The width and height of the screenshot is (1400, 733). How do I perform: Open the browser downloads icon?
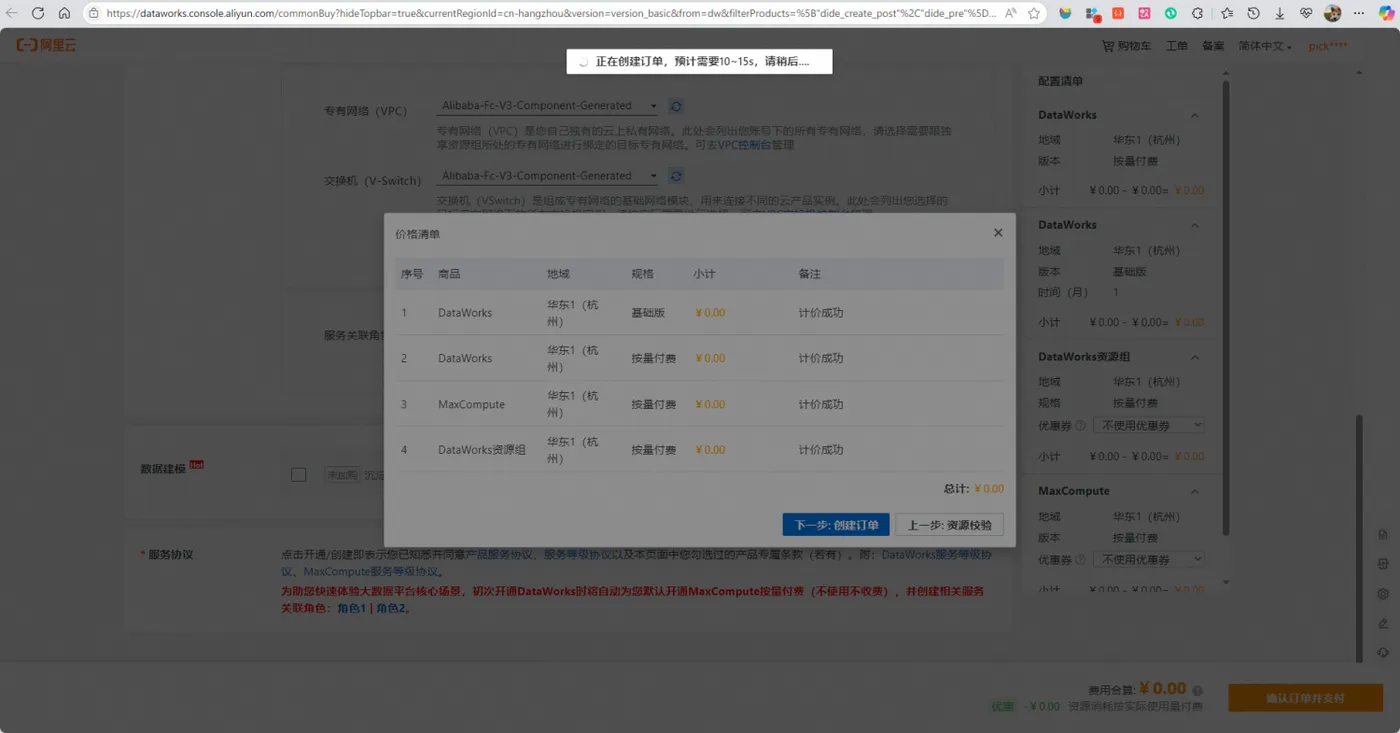pyautogui.click(x=1279, y=14)
